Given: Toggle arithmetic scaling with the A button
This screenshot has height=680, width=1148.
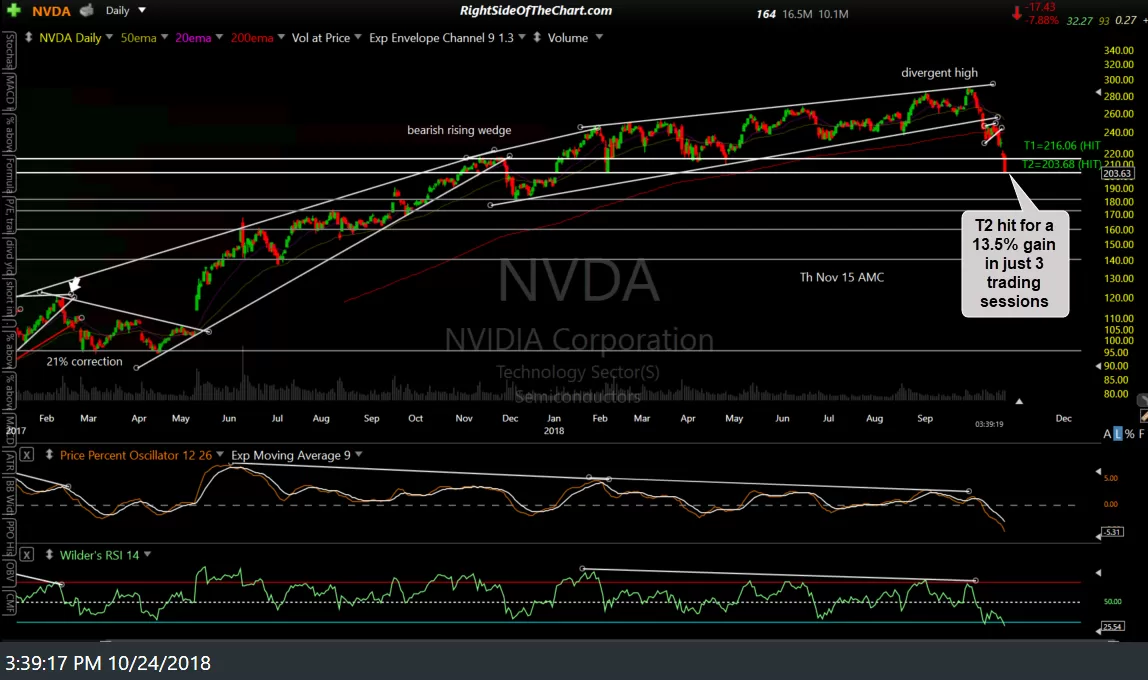Looking at the screenshot, I should [1107, 434].
